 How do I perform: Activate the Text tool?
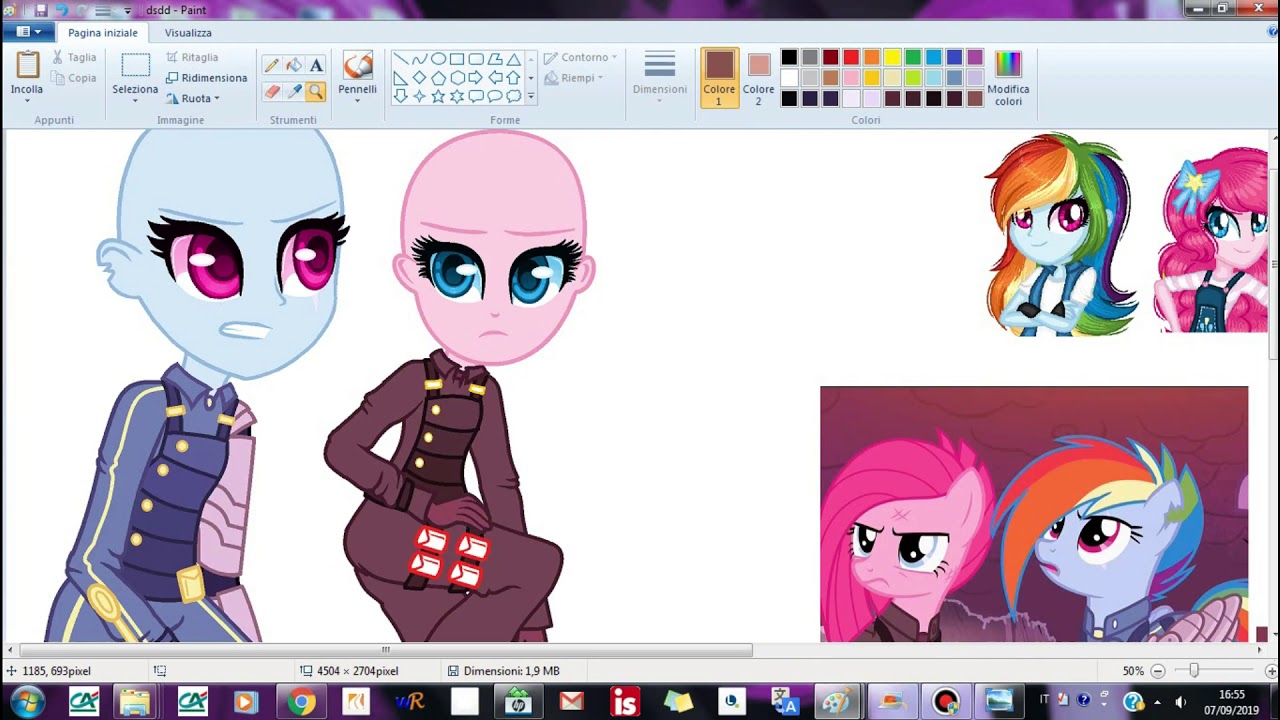click(x=316, y=65)
